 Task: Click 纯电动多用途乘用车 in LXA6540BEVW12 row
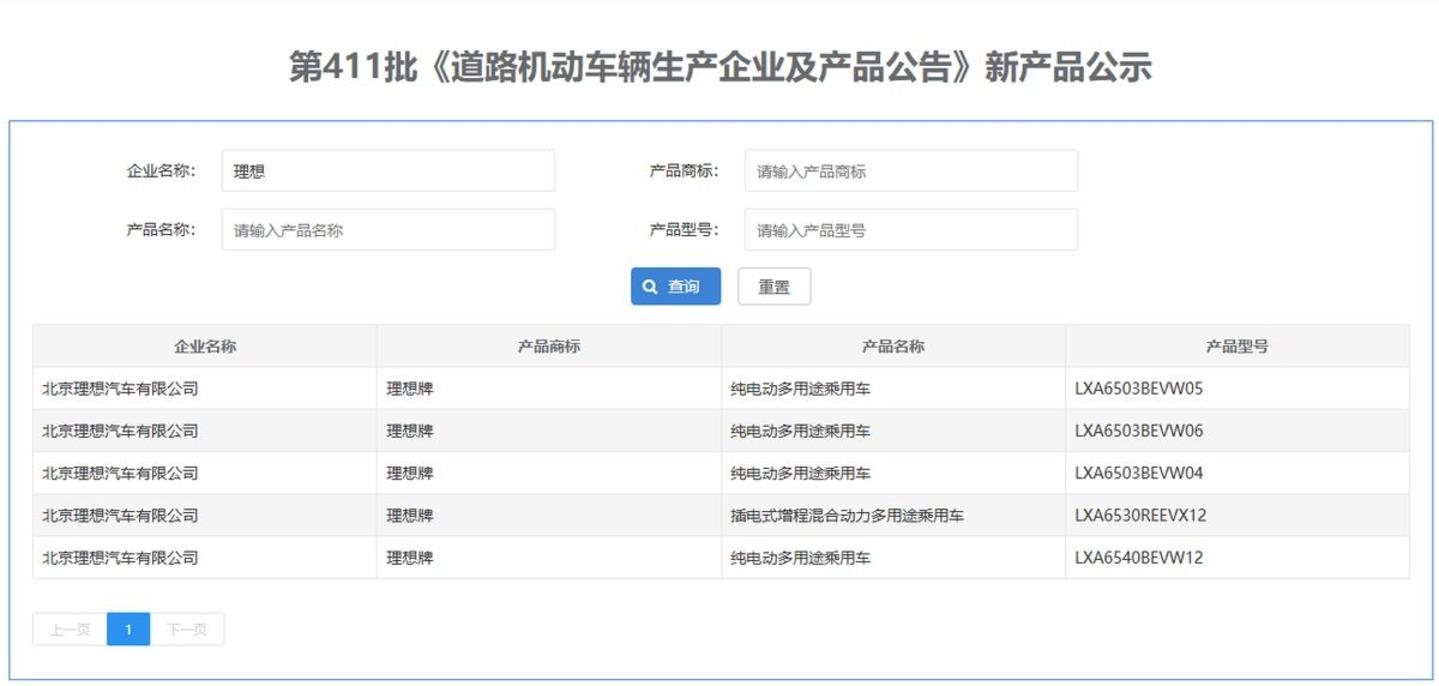point(800,558)
